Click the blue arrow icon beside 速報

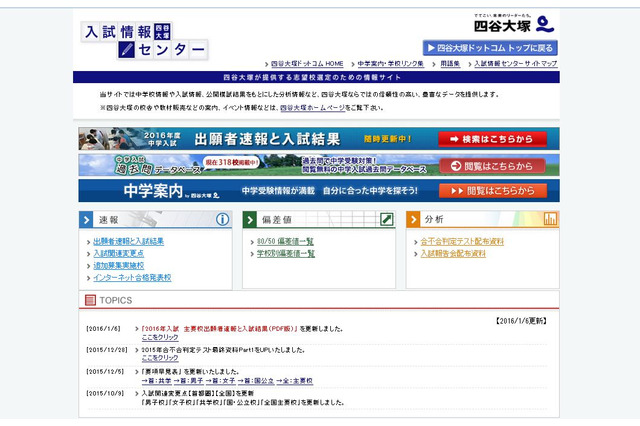click(x=86, y=220)
